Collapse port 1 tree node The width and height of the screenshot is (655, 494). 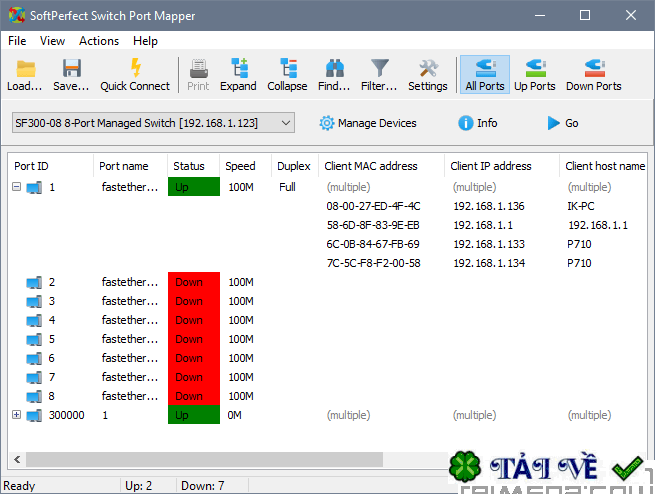16,187
